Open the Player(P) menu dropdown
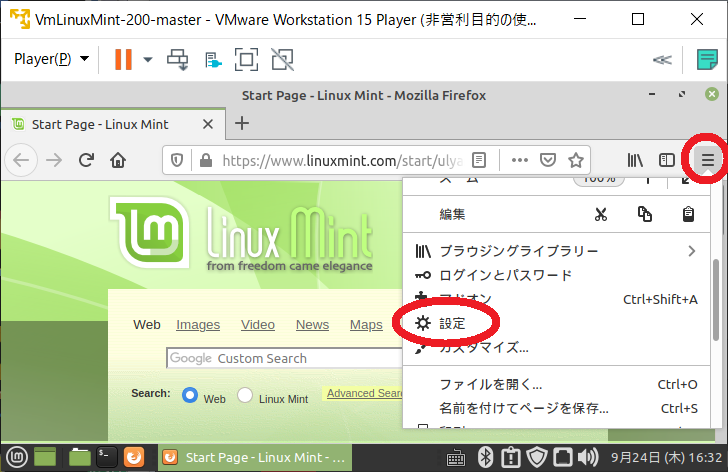 click(x=51, y=59)
